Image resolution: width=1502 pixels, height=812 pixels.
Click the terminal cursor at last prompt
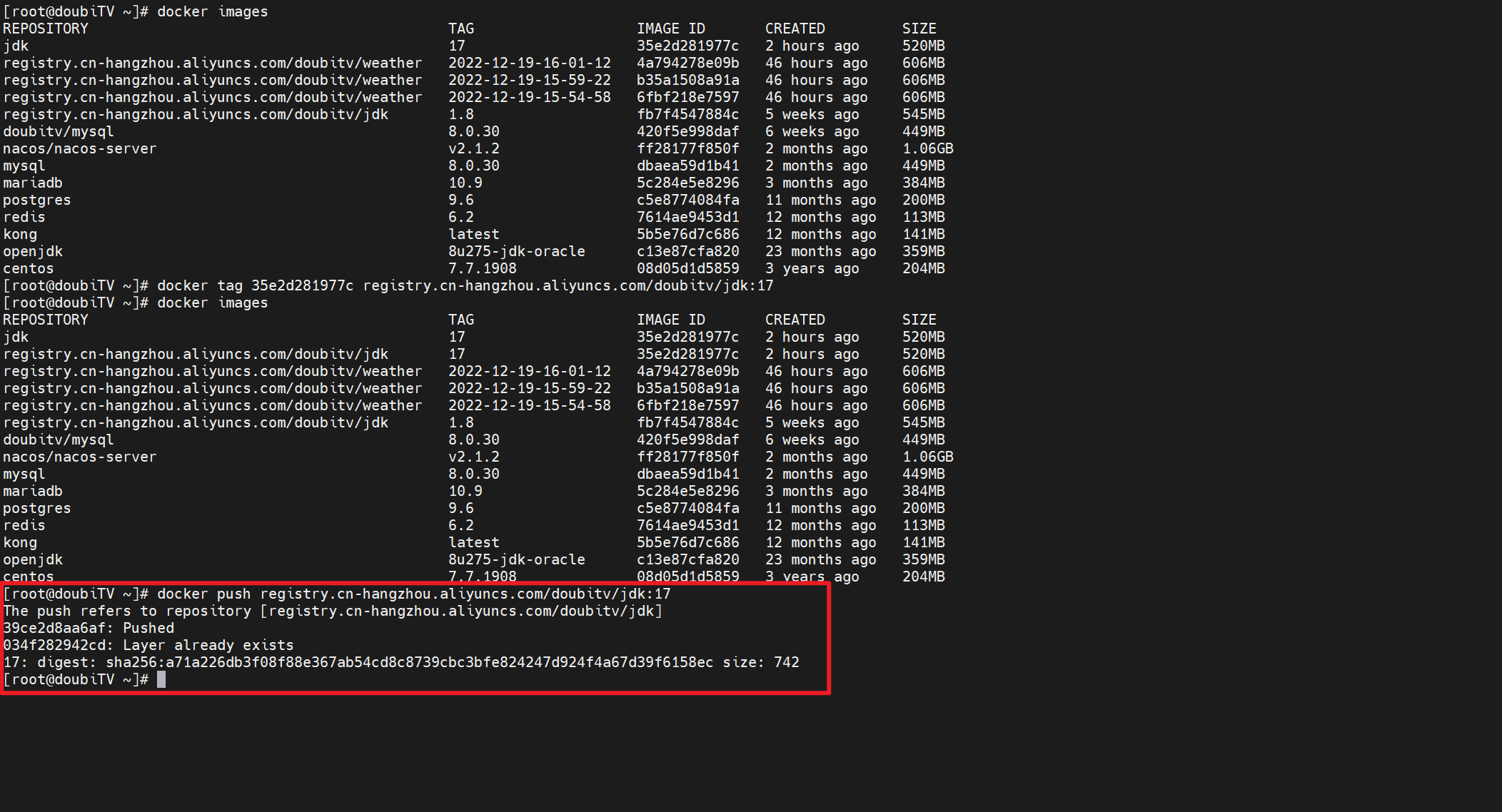pyautogui.click(x=161, y=679)
